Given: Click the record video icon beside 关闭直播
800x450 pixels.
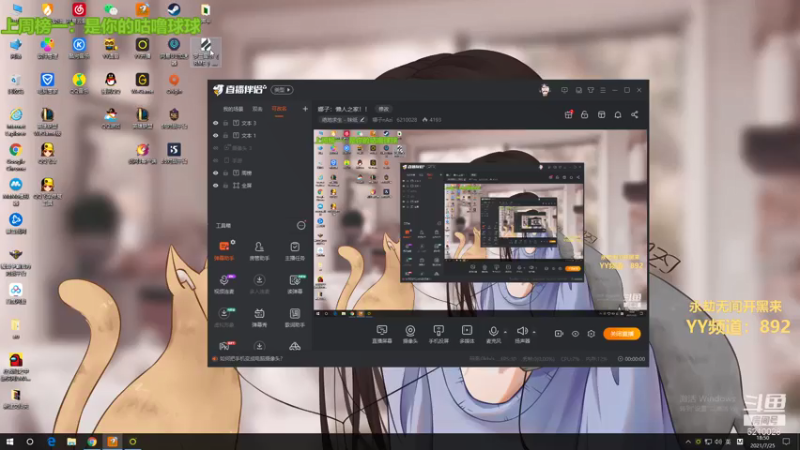Looking at the screenshot, I should pos(559,334).
